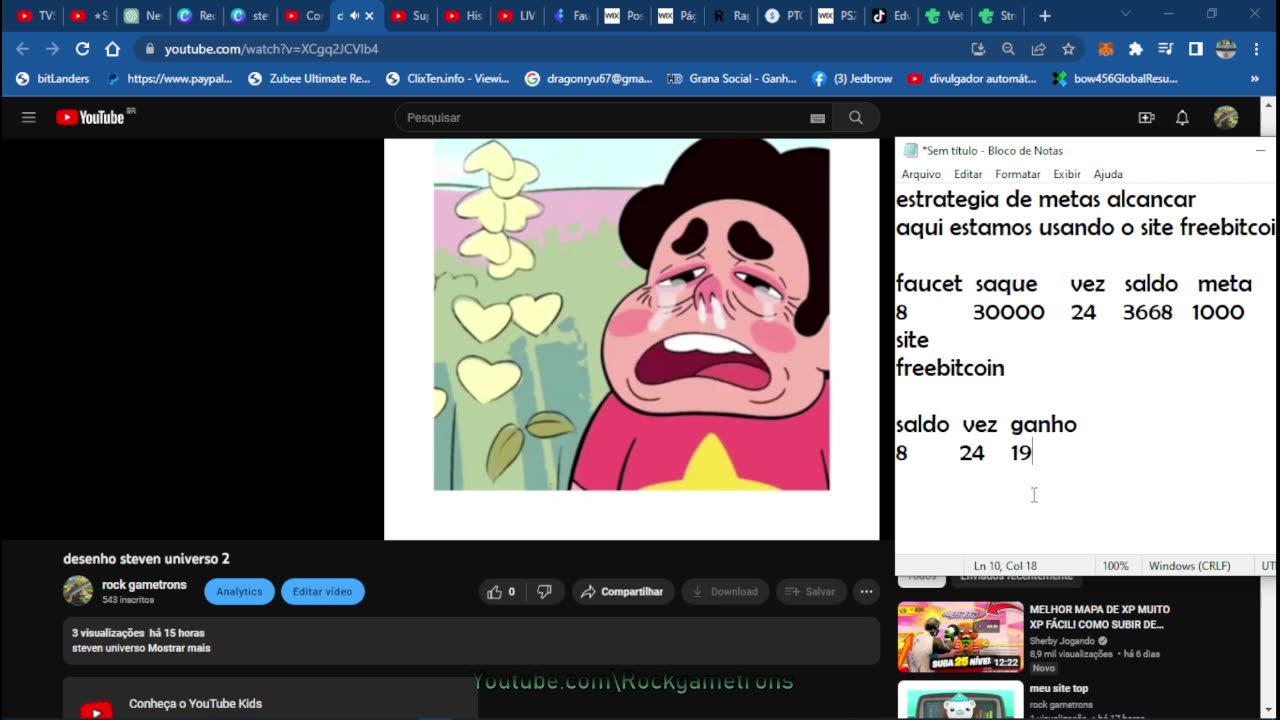Open Chrome home page button
The height and width of the screenshot is (720, 1280).
(113, 49)
